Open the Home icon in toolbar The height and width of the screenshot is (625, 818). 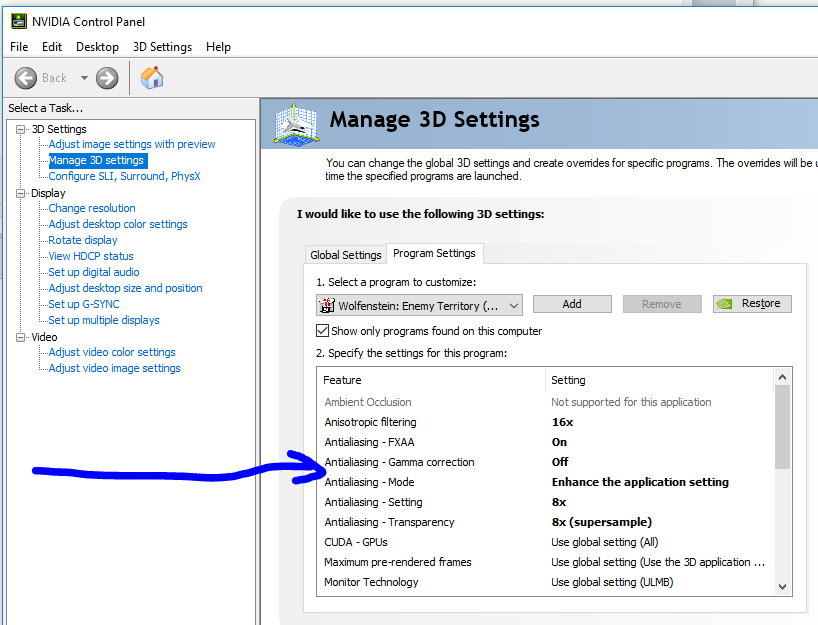coord(152,78)
